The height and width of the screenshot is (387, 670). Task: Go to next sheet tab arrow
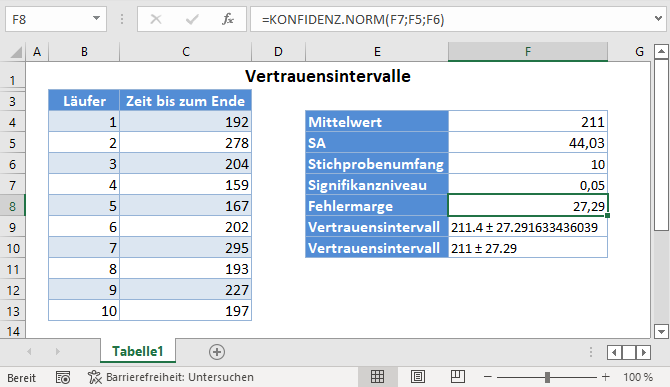tap(57, 352)
